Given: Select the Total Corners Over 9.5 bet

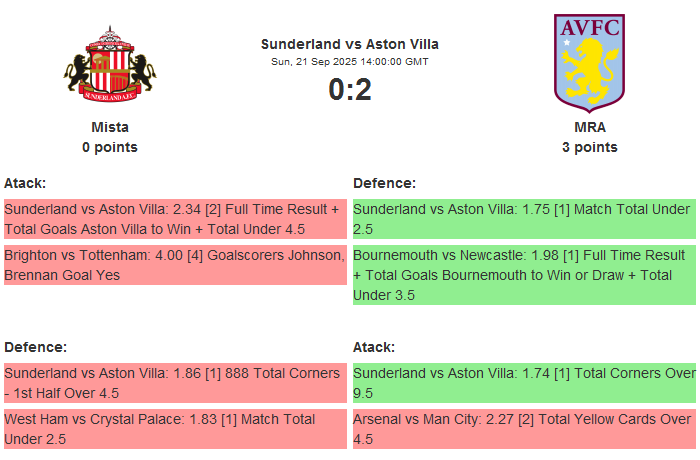Looking at the screenshot, I should pyautogui.click(x=524, y=383).
